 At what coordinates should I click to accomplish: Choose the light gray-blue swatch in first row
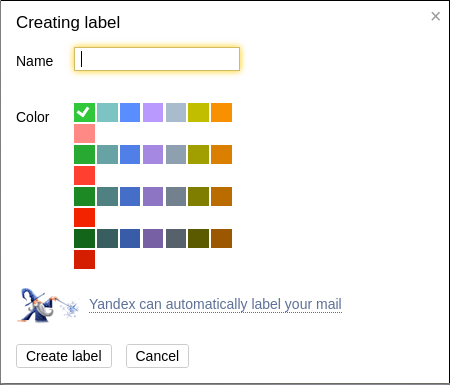pos(176,112)
